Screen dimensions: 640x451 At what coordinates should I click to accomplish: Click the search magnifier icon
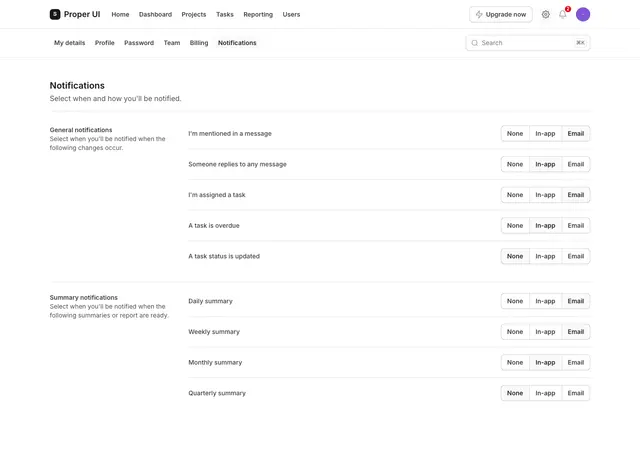[474, 43]
